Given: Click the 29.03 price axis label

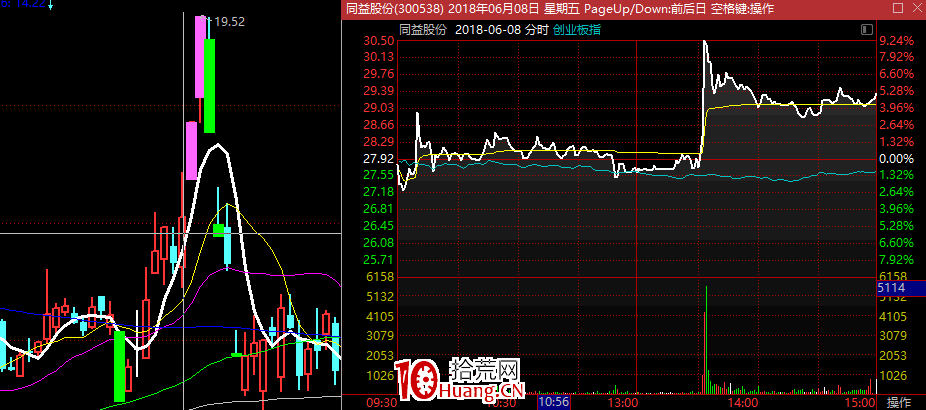Looking at the screenshot, I should (380, 108).
